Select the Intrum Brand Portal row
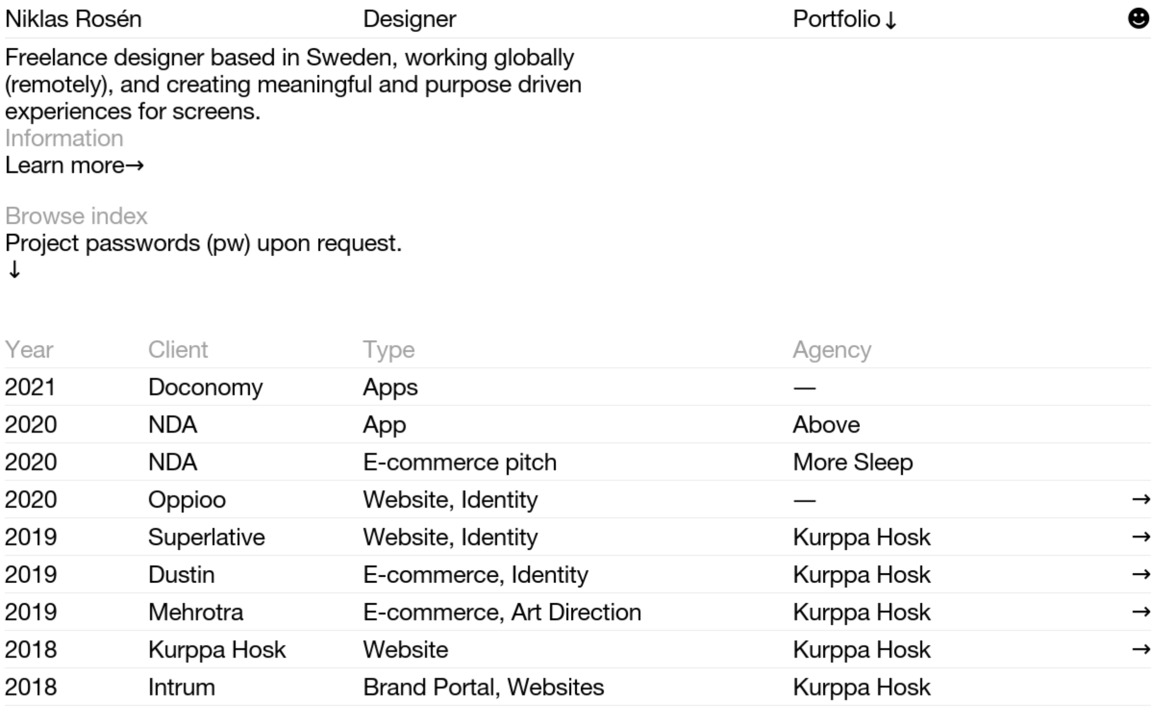This screenshot has width=1152, height=713. point(577,687)
